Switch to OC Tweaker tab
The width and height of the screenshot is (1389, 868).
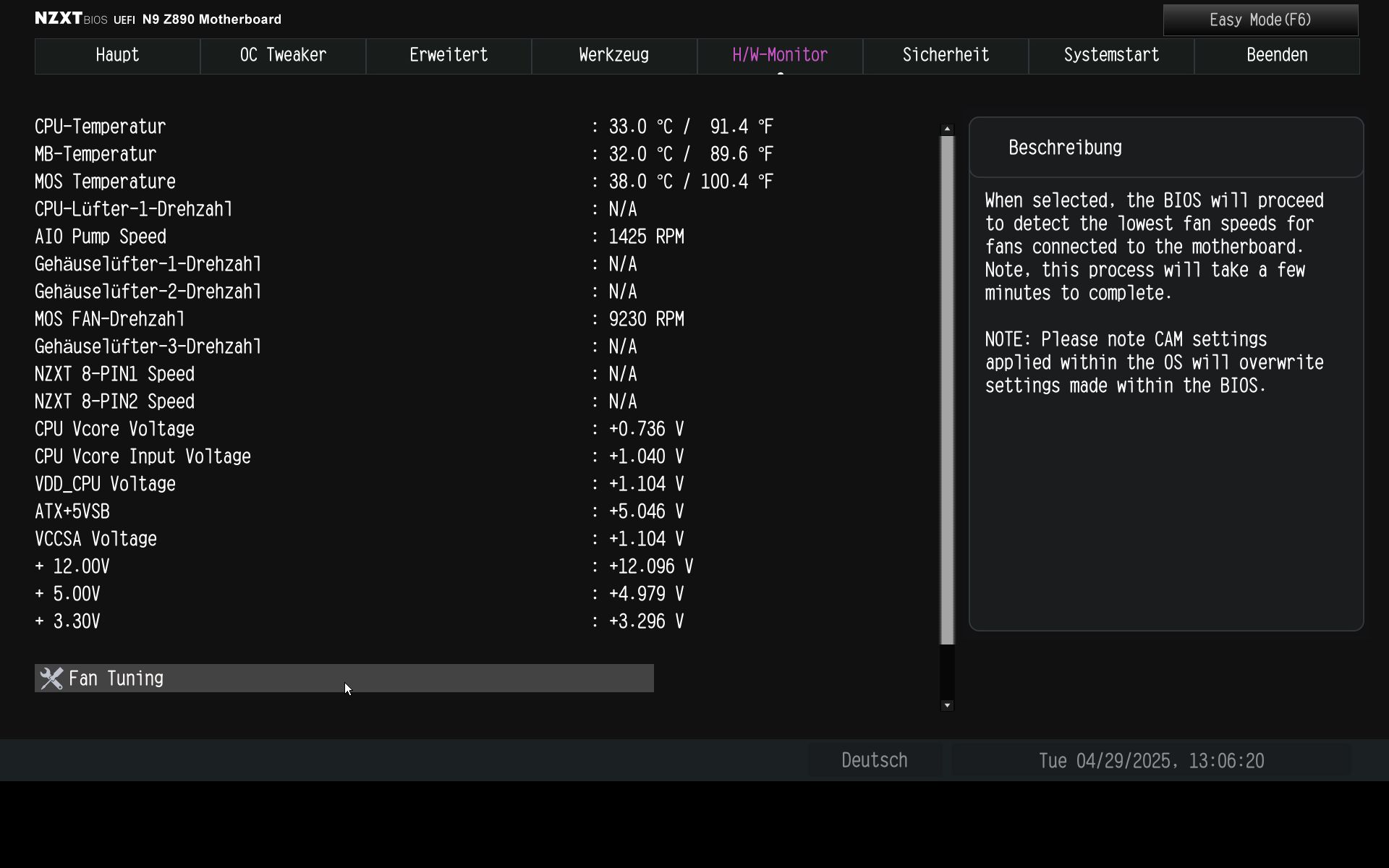(x=283, y=56)
